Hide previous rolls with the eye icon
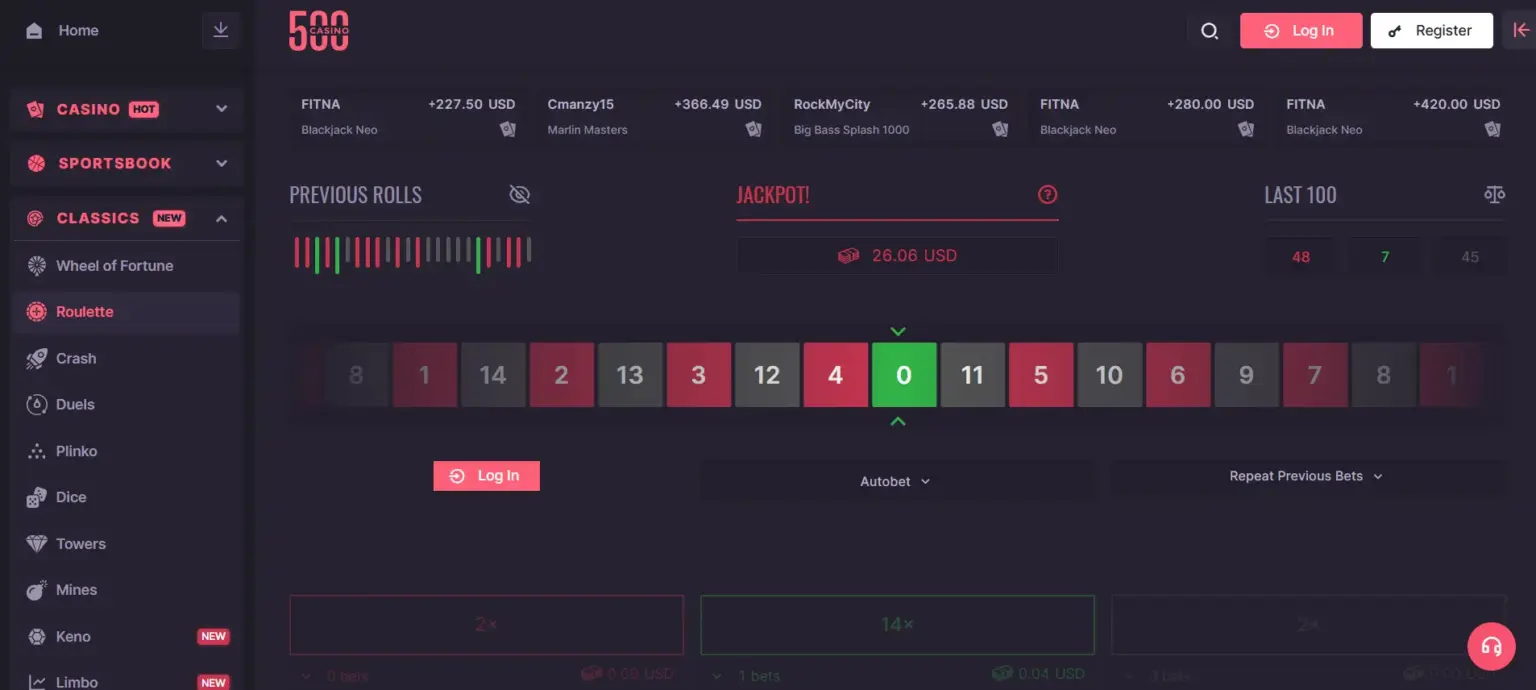The image size is (1536, 690). 519,194
